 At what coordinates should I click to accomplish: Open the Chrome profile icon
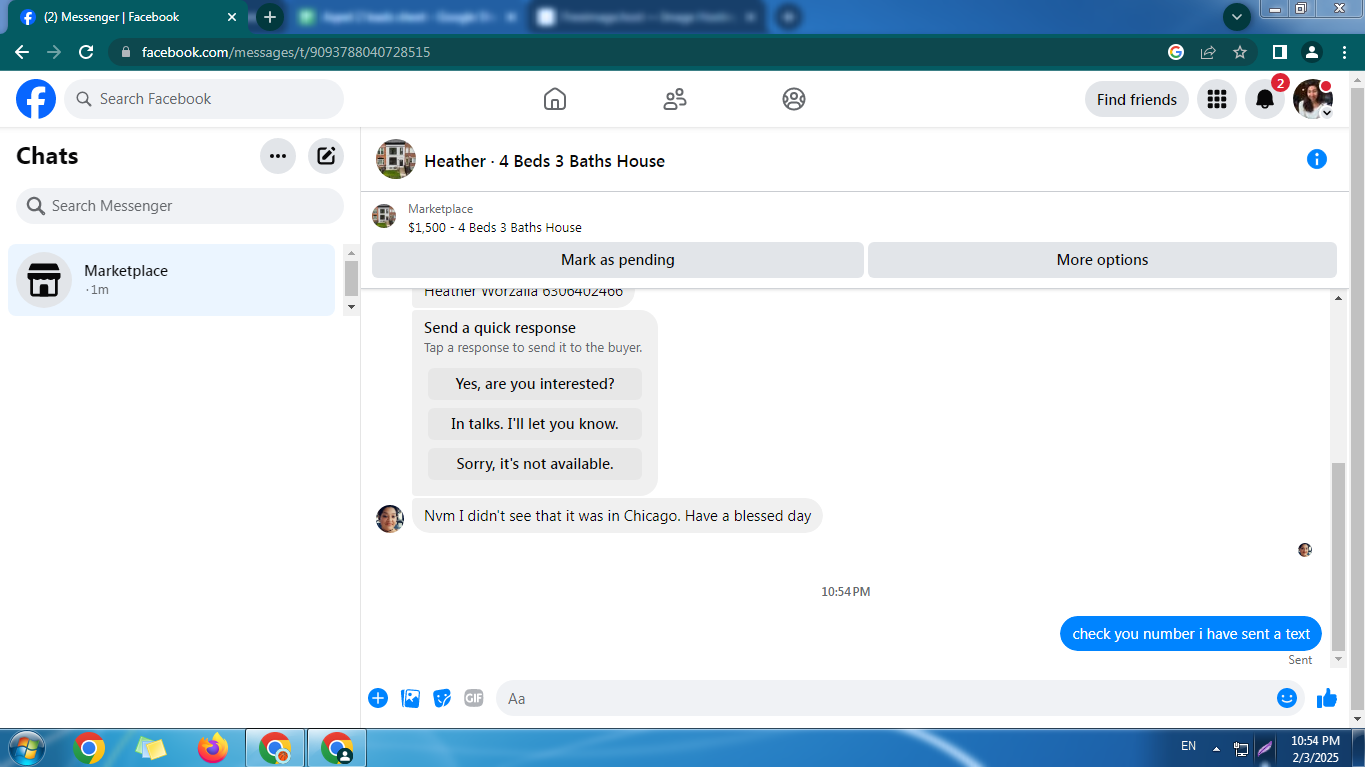pos(1312,52)
